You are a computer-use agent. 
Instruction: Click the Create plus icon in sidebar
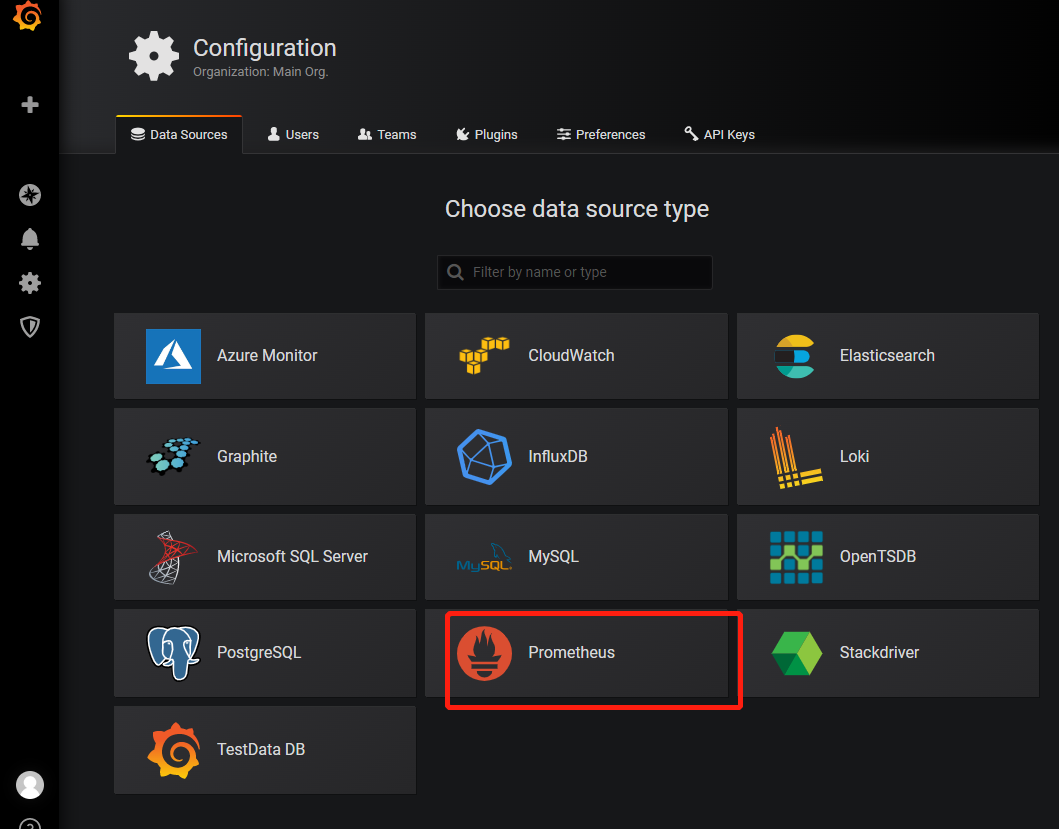[x=30, y=105]
